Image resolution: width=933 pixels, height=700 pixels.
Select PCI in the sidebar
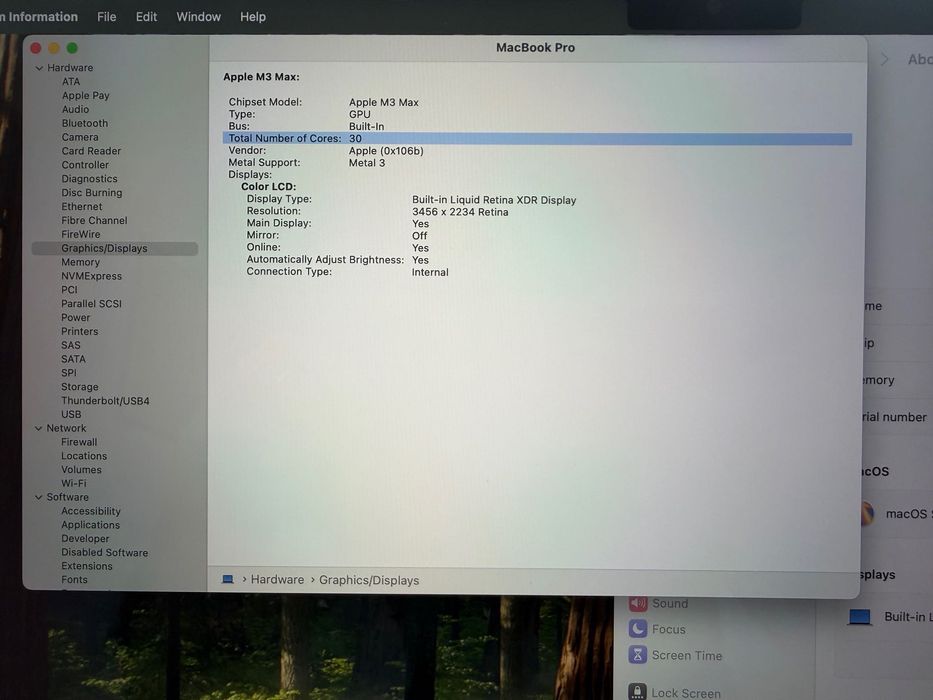[x=69, y=290]
